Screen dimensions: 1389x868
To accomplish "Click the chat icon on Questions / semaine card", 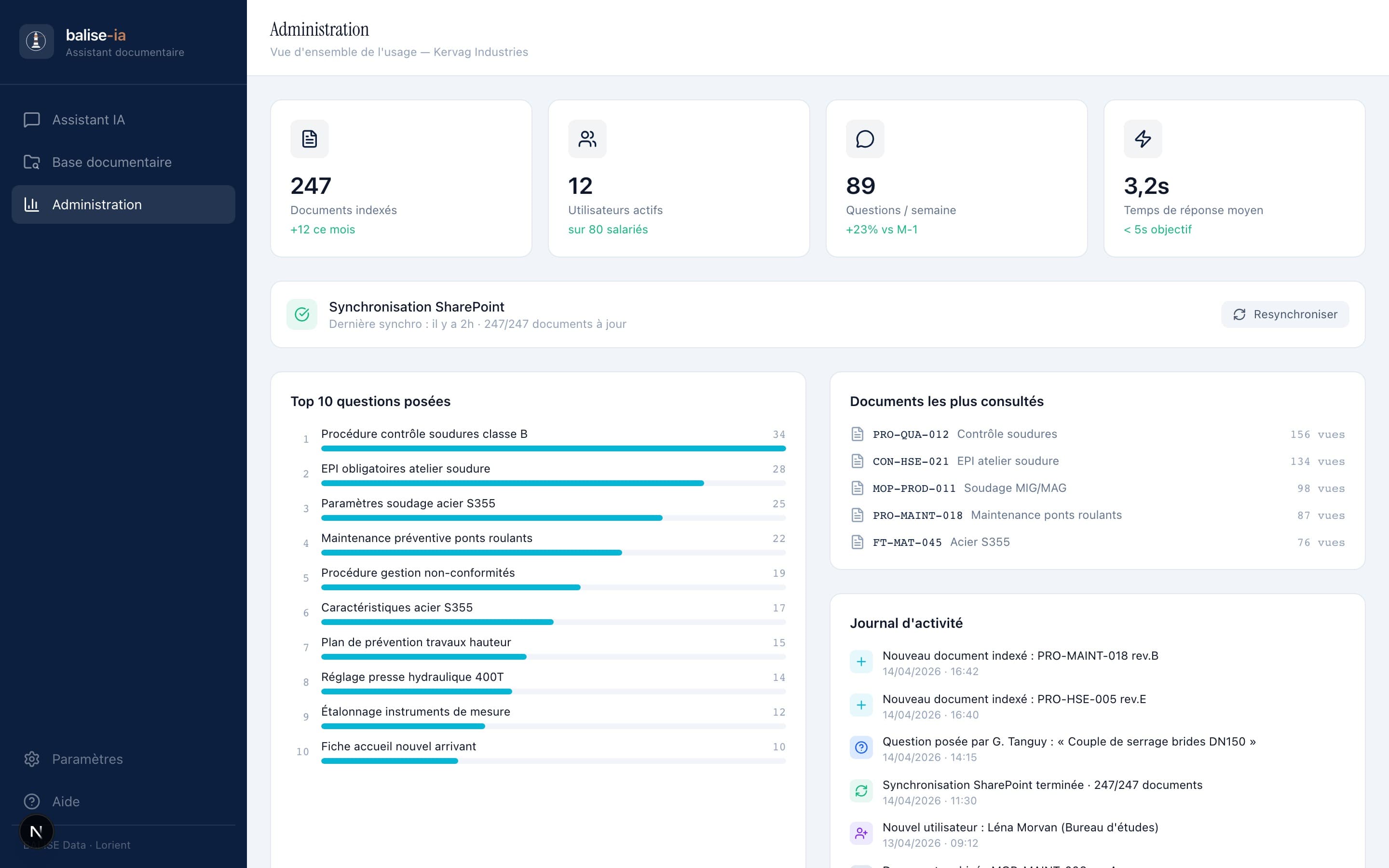I will point(864,138).
